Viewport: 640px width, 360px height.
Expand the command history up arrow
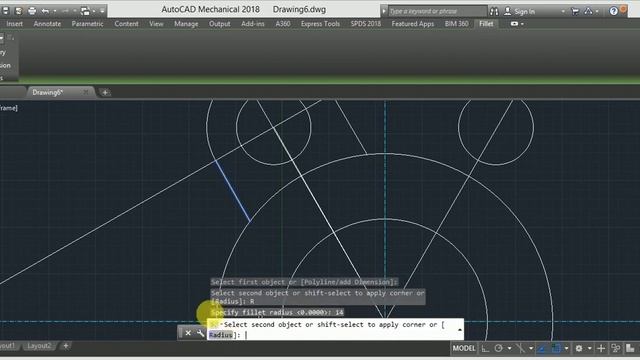(x=460, y=329)
